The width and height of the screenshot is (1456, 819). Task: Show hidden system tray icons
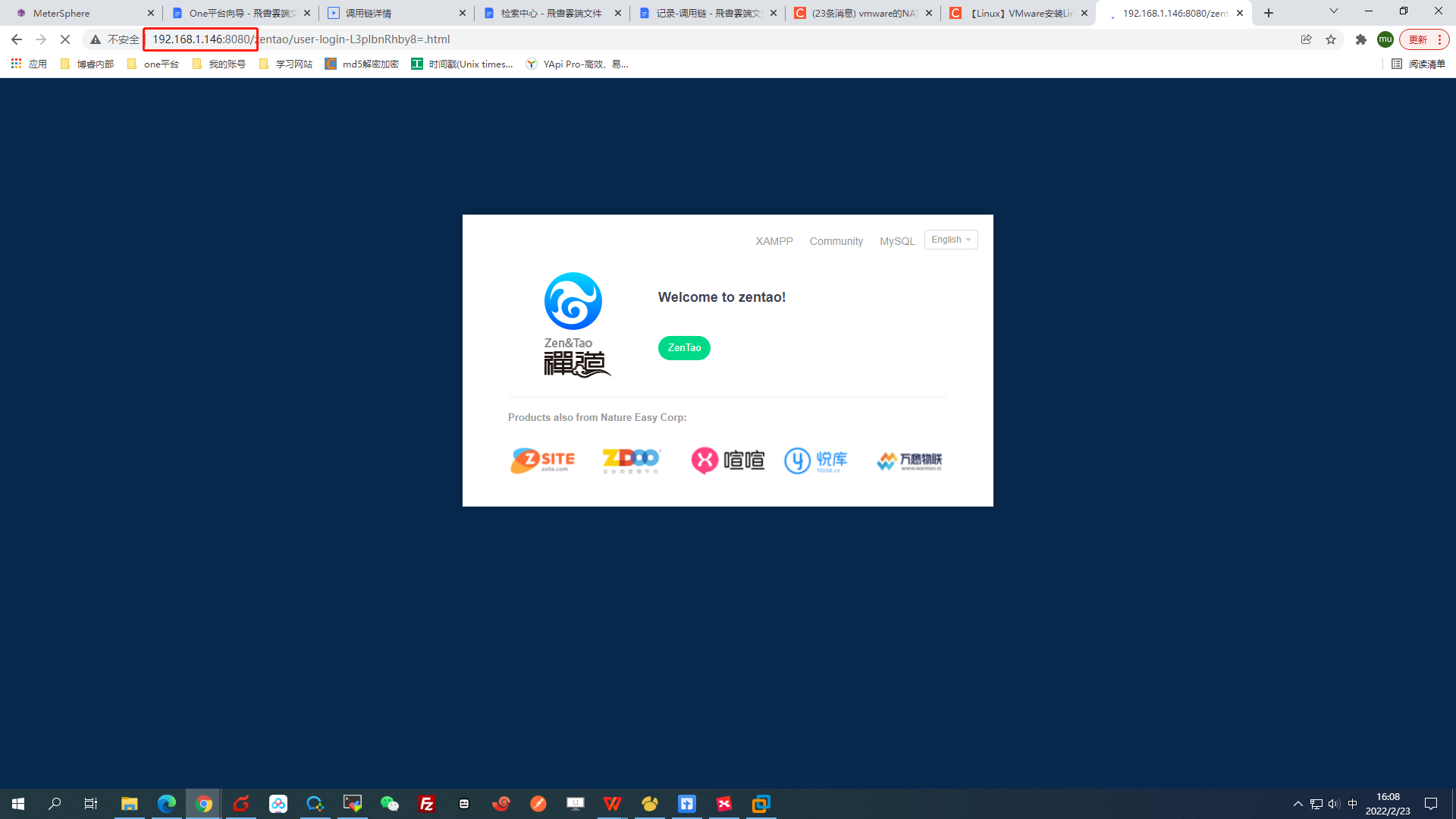coord(1298,804)
